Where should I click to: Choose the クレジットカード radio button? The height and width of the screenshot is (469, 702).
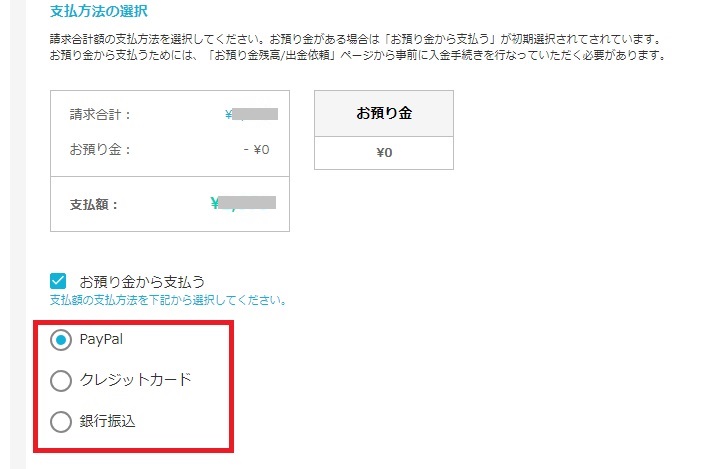pyautogui.click(x=61, y=381)
